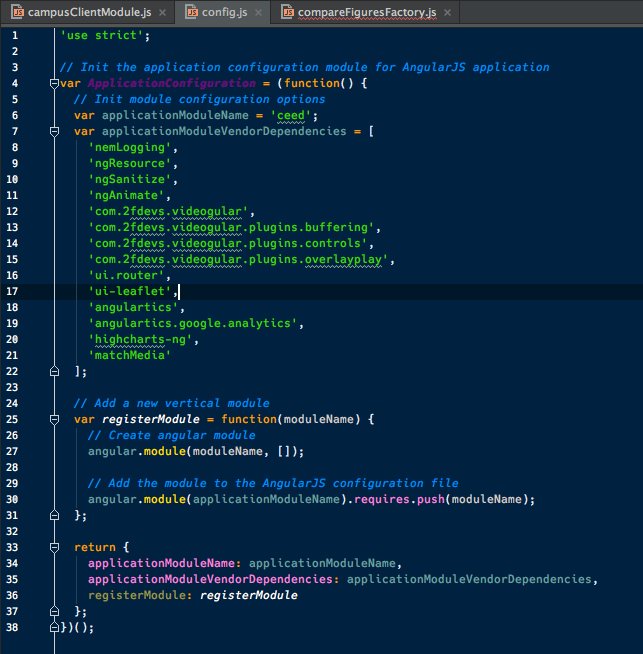Image resolution: width=643 pixels, height=654 pixels.
Task: Collapse the applicationModuleVendorDependencies array at line 7
Action: tap(54, 131)
